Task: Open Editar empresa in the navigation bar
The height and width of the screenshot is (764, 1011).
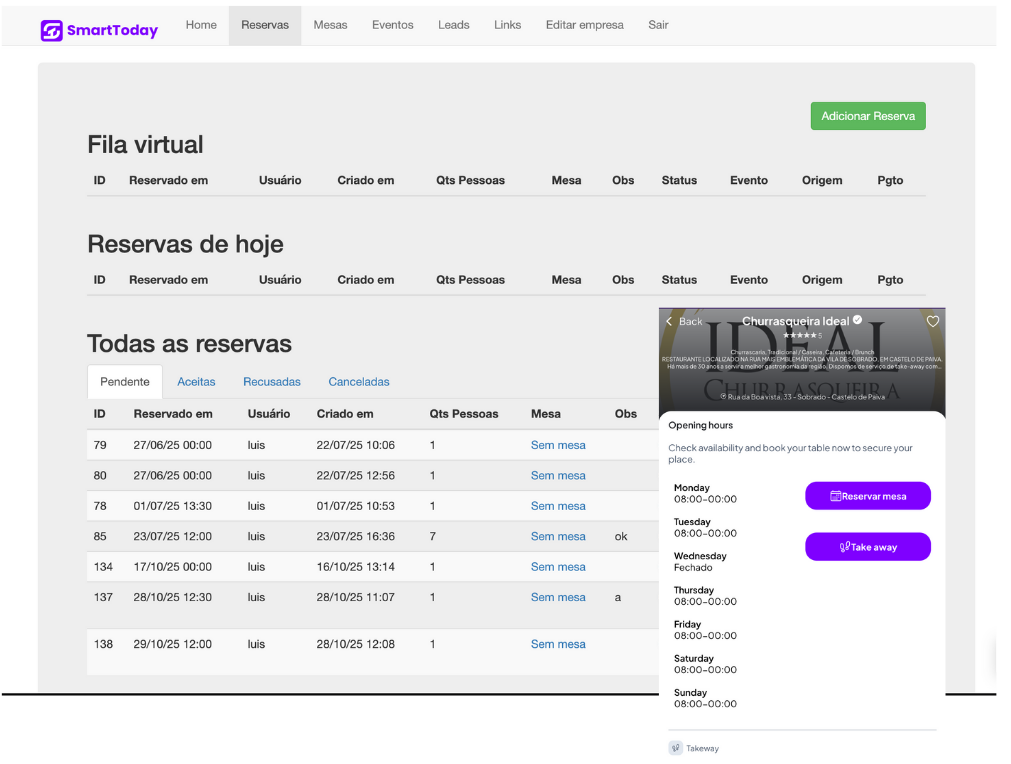Action: 584,25
